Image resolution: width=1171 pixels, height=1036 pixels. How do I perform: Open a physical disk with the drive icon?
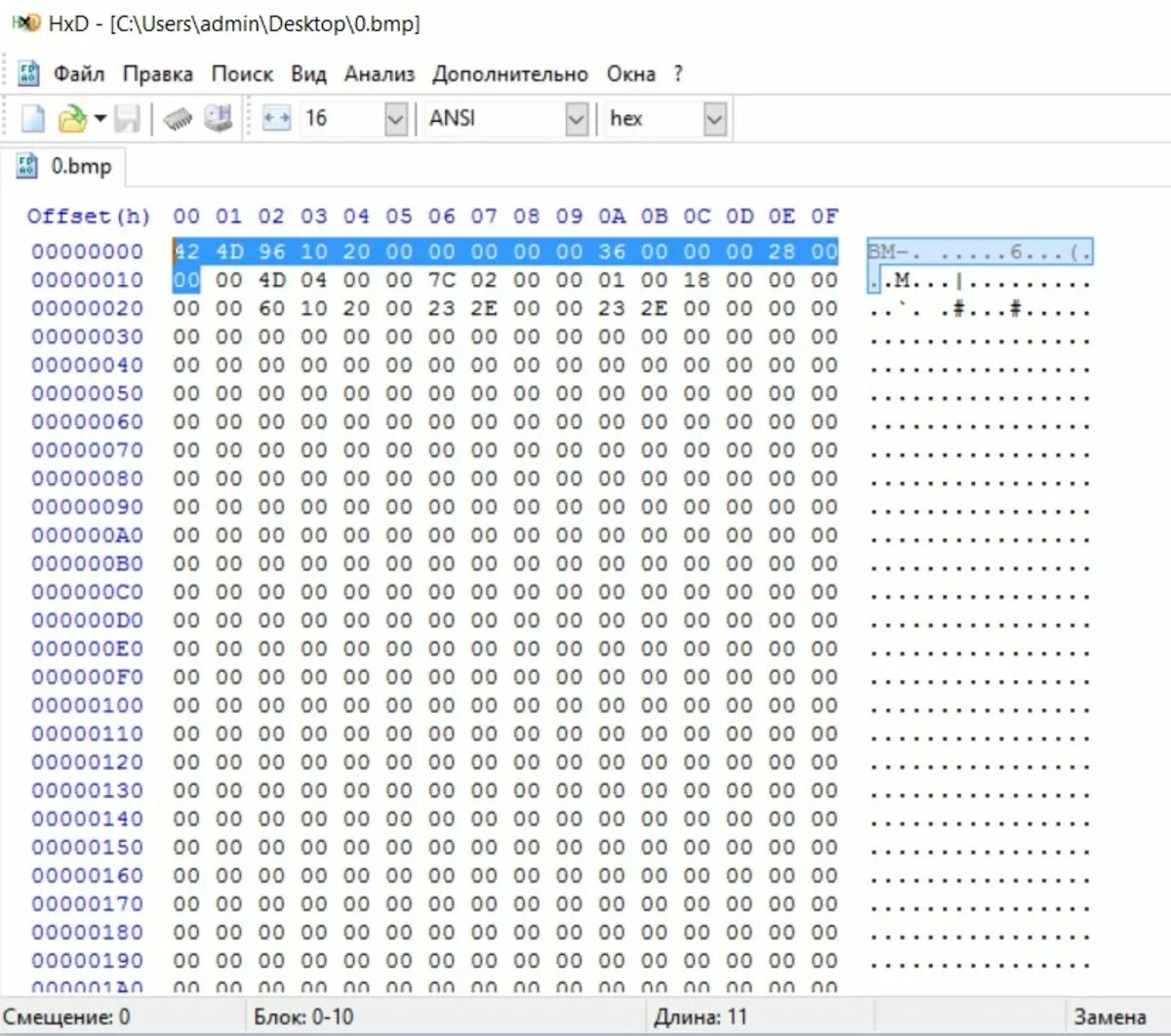[217, 117]
